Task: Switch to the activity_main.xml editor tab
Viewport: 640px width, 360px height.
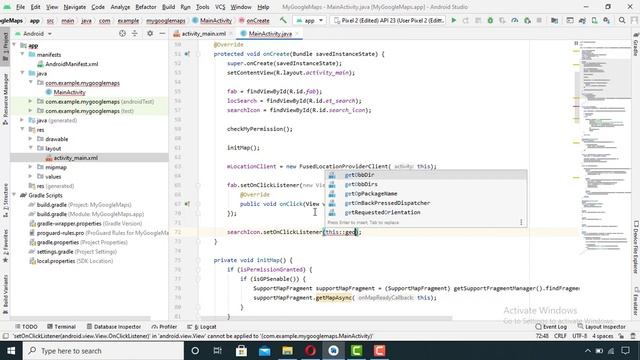Action: tap(203, 33)
